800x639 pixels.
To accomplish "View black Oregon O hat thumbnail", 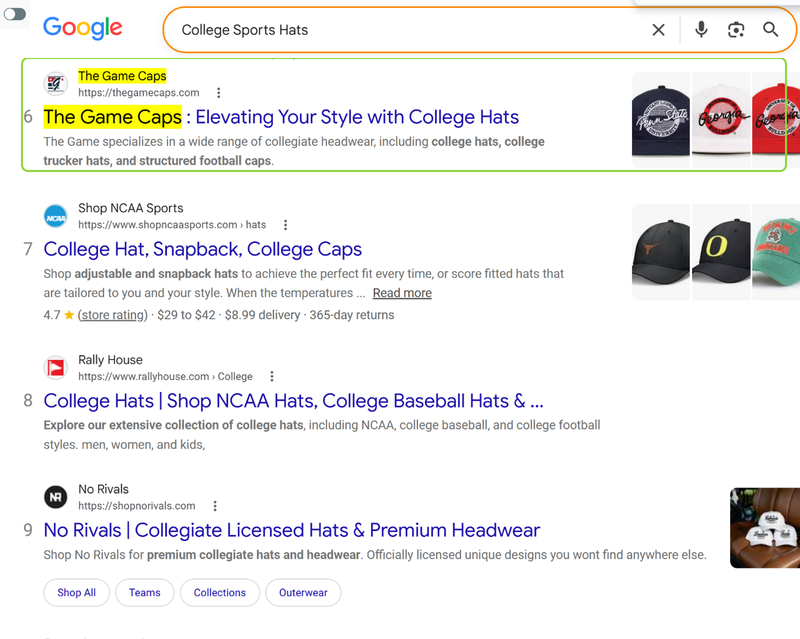I will coord(721,252).
